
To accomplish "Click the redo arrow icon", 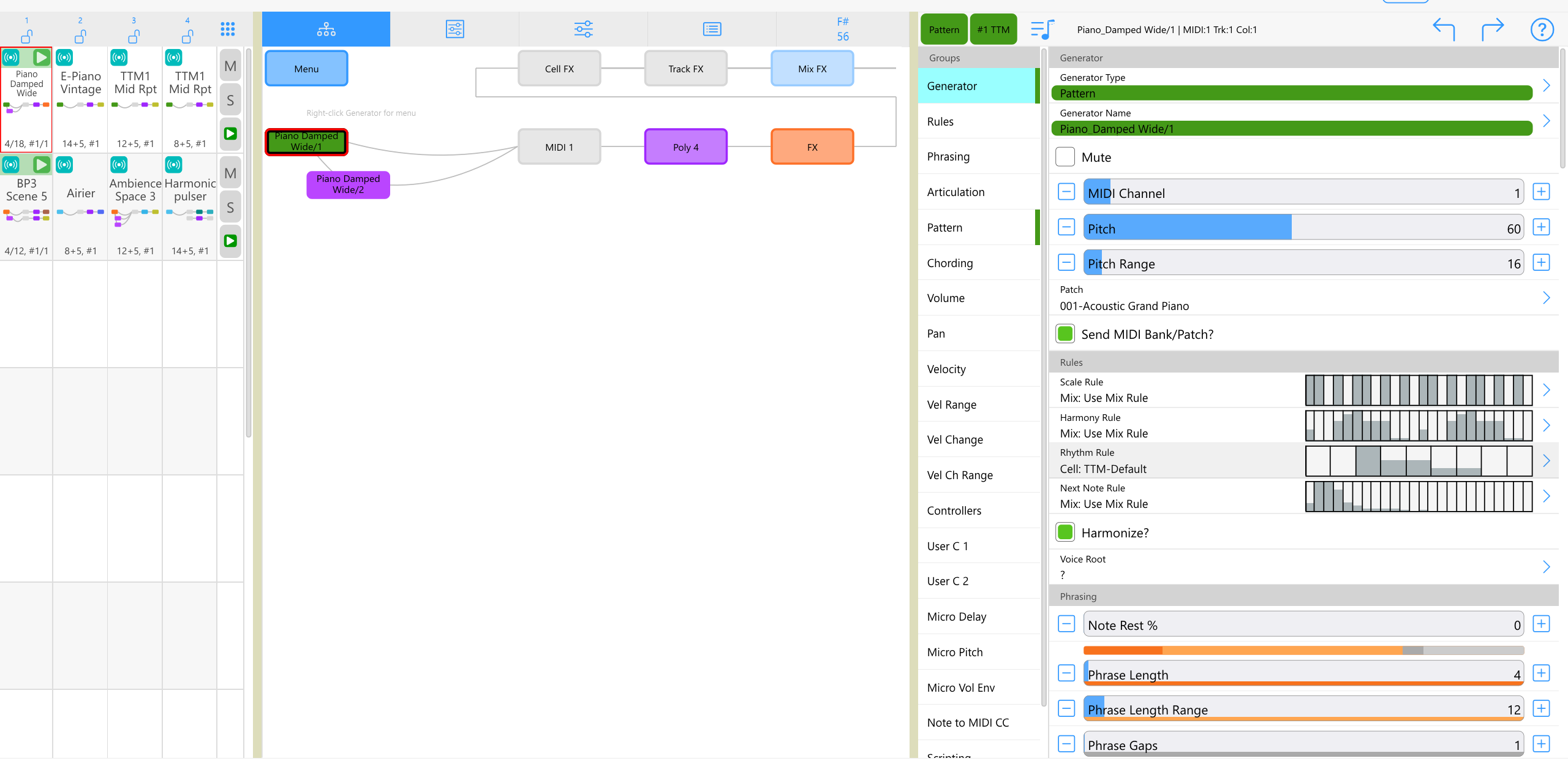I will click(x=1492, y=29).
